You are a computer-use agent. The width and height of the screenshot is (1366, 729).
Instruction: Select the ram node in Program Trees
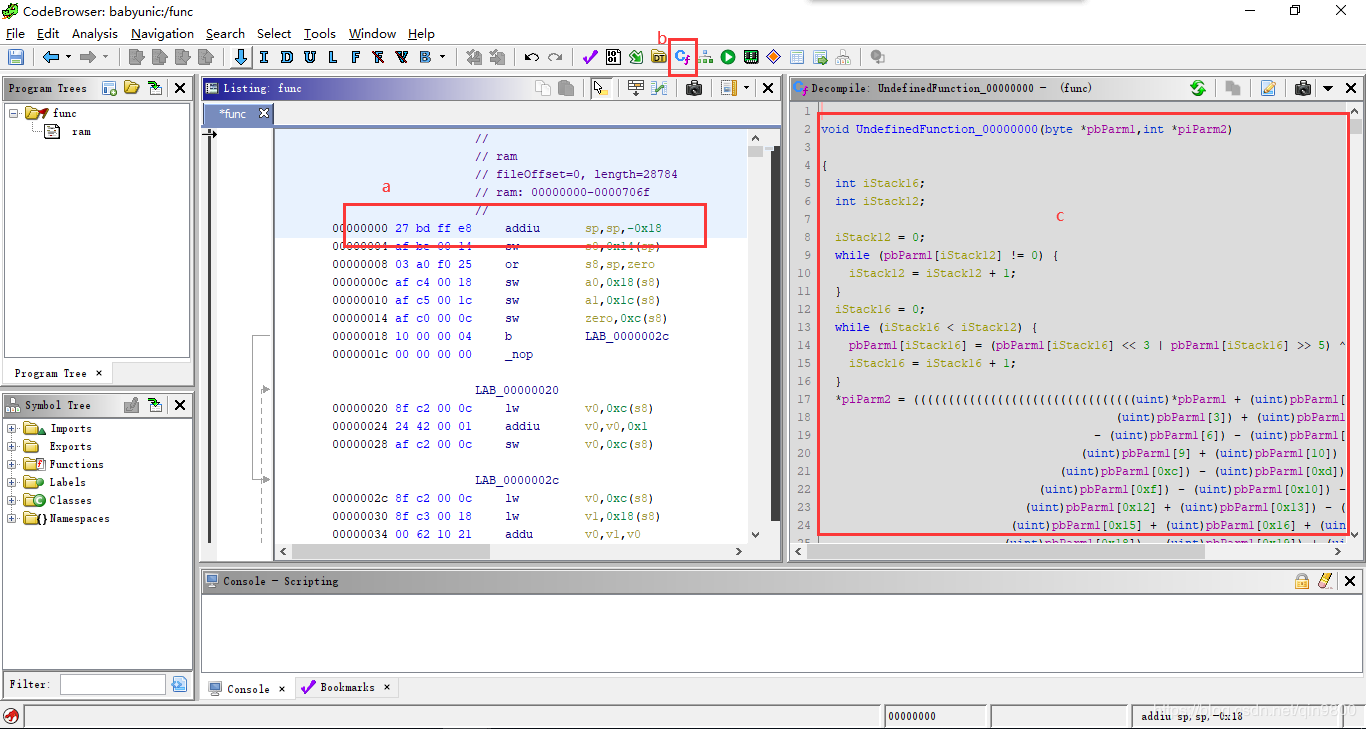(x=80, y=131)
